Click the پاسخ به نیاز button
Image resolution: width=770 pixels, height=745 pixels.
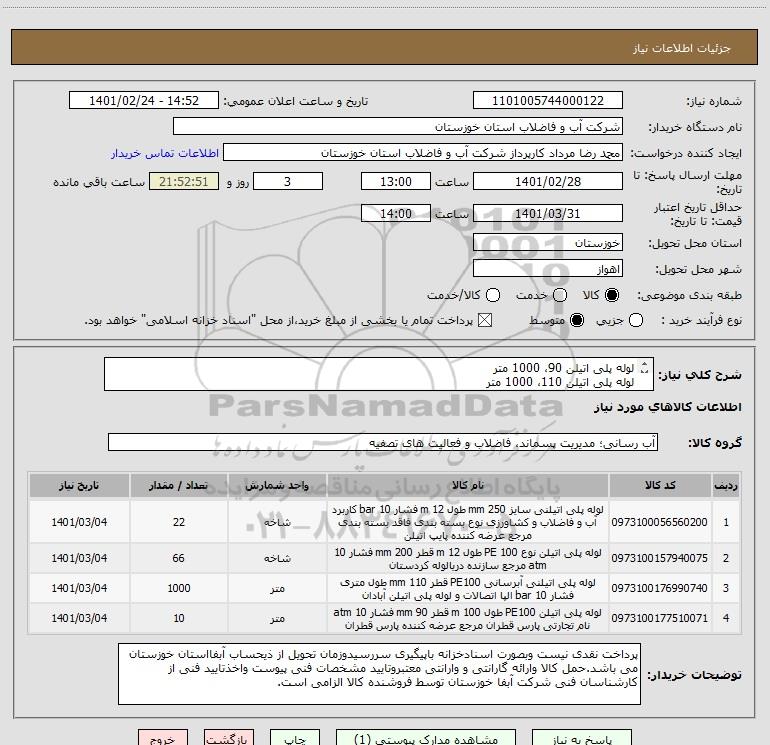click(582, 738)
